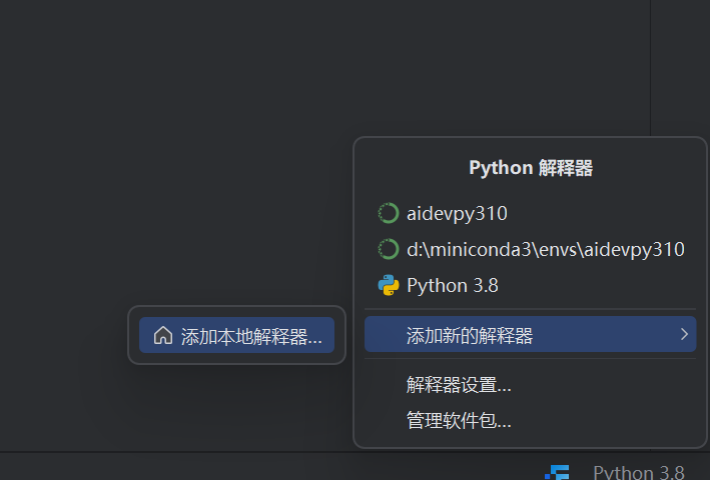
Task: Select the Python 3.8 interpreter entry
Action: tap(530, 286)
